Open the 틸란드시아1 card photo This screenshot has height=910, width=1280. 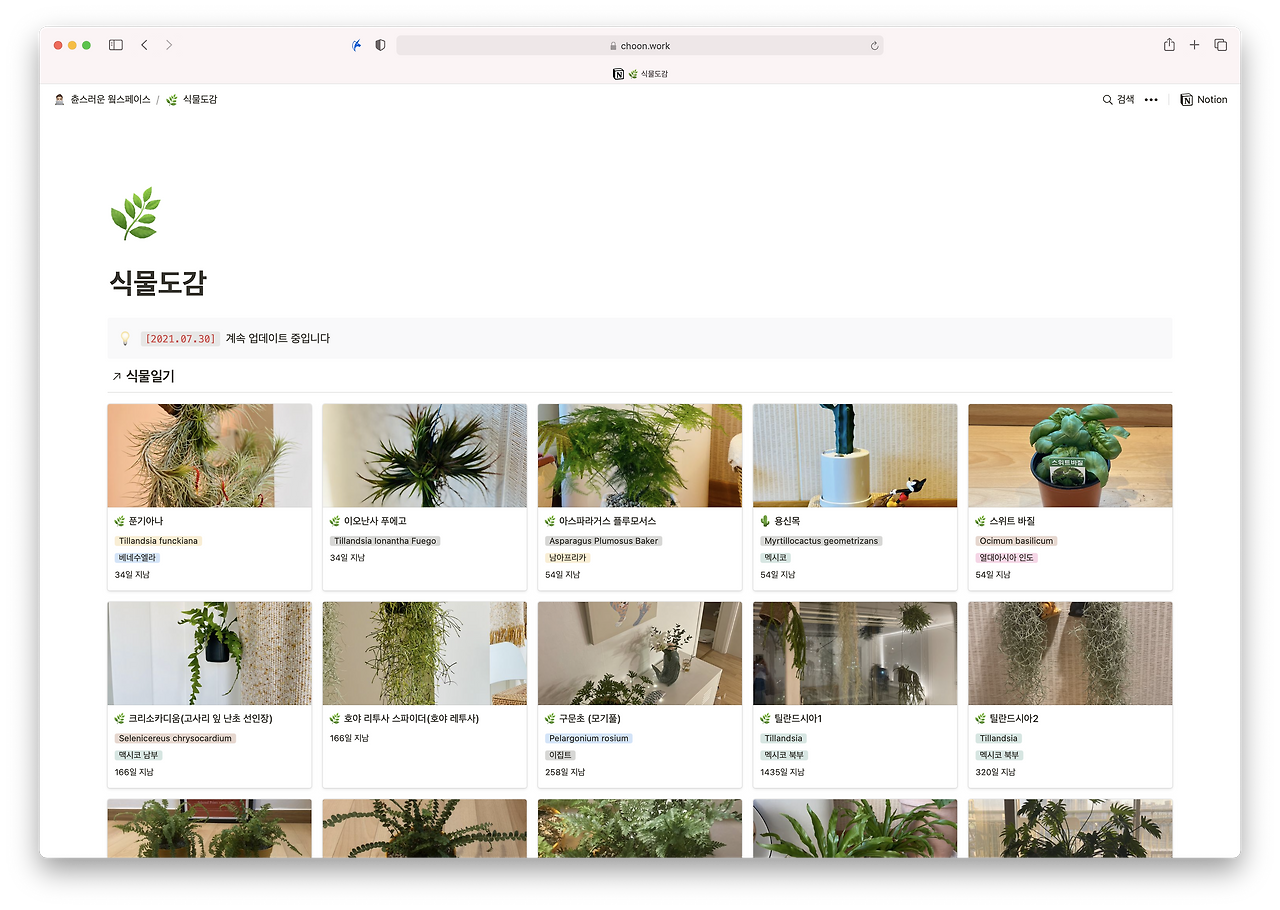(x=855, y=653)
